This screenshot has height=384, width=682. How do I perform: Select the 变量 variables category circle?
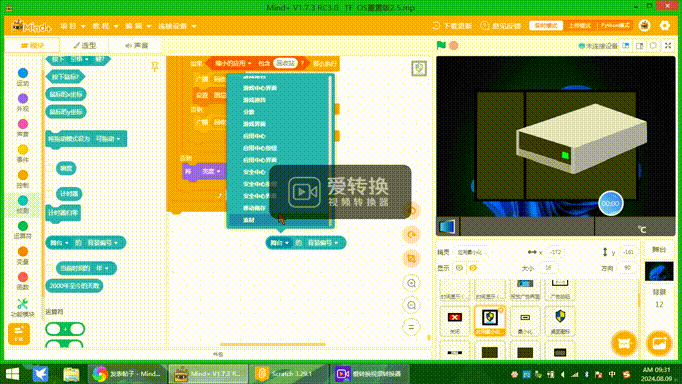23,251
